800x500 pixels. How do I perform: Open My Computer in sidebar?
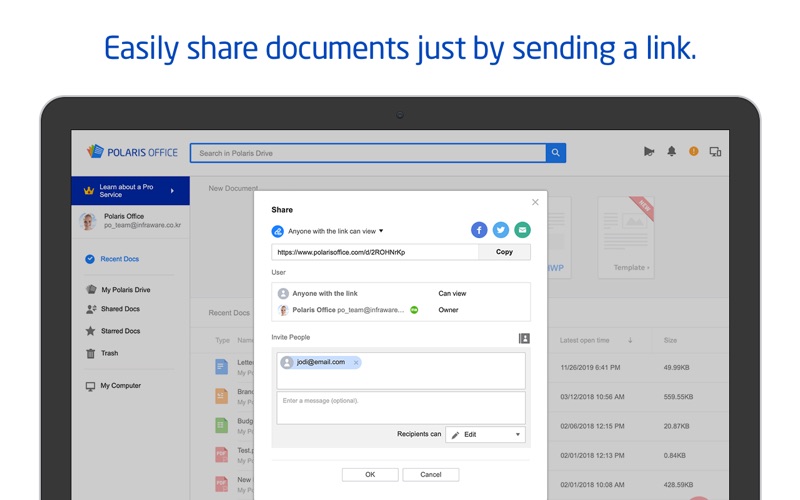point(120,386)
